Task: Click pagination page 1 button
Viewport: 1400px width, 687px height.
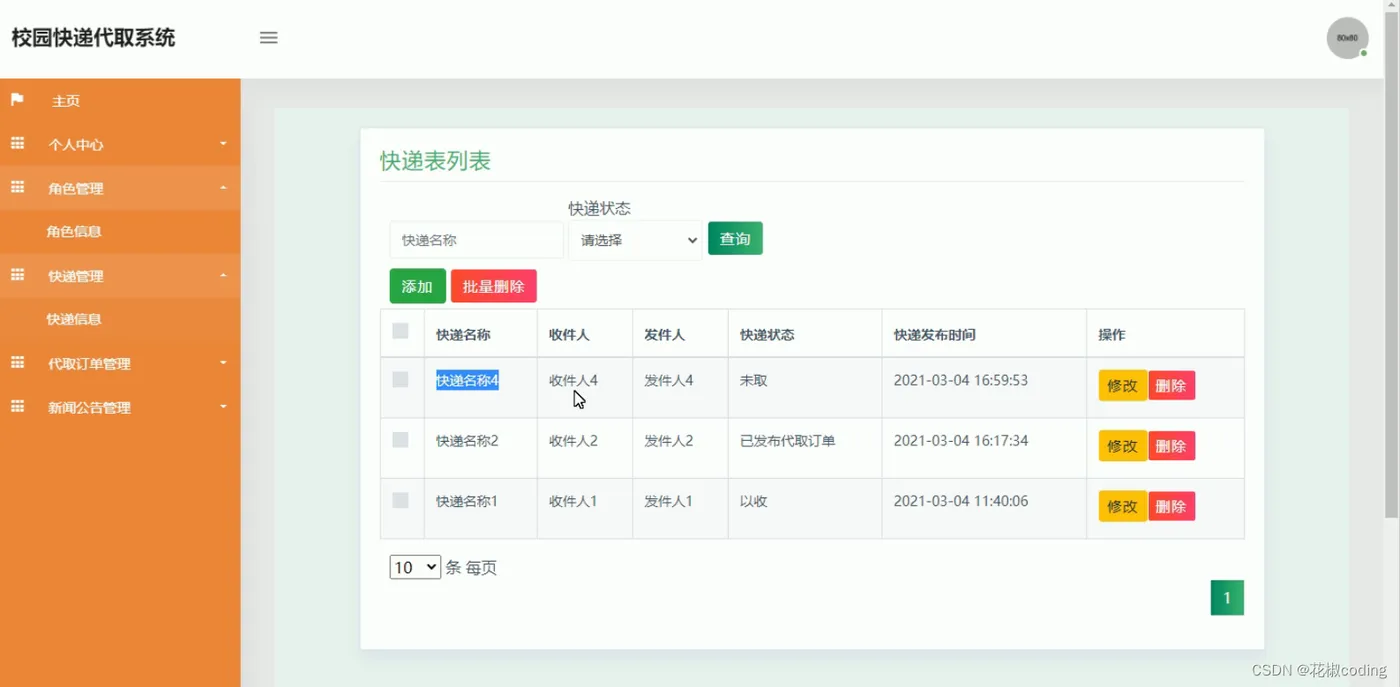Action: point(1227,598)
